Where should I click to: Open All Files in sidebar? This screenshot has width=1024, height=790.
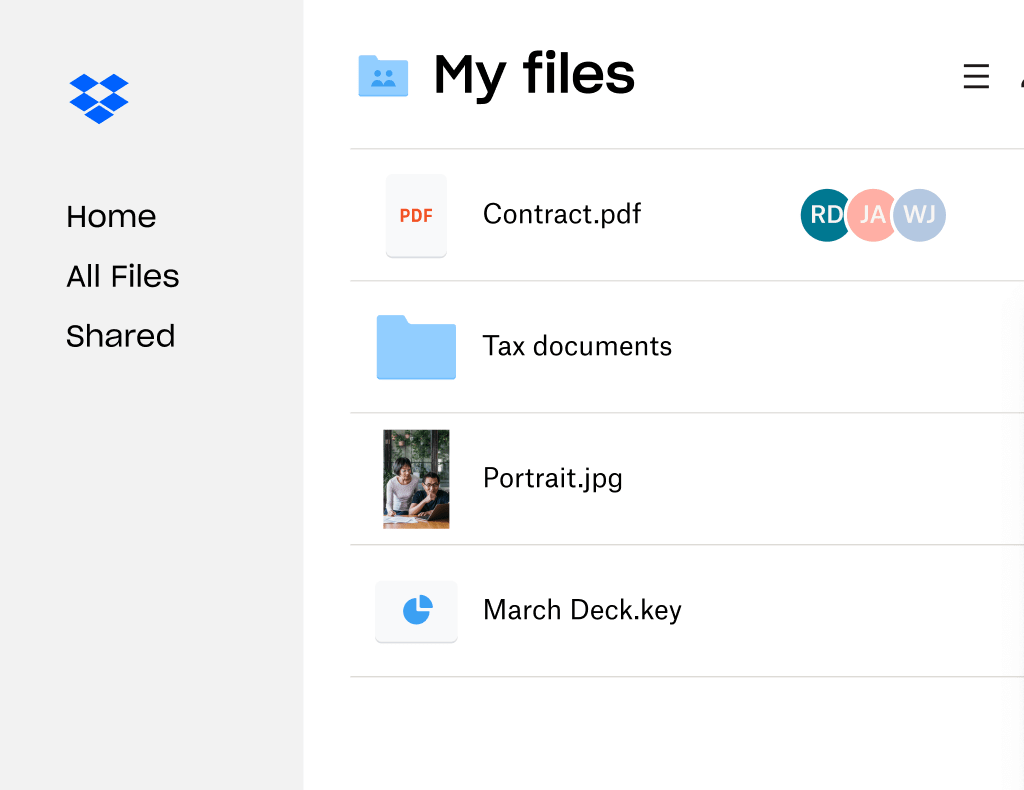[x=123, y=276]
